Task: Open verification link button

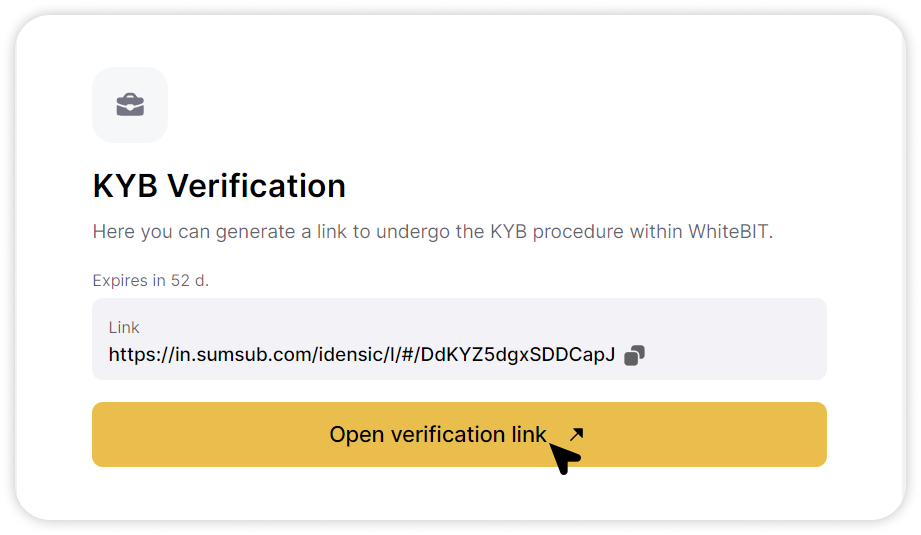Action: click(459, 435)
